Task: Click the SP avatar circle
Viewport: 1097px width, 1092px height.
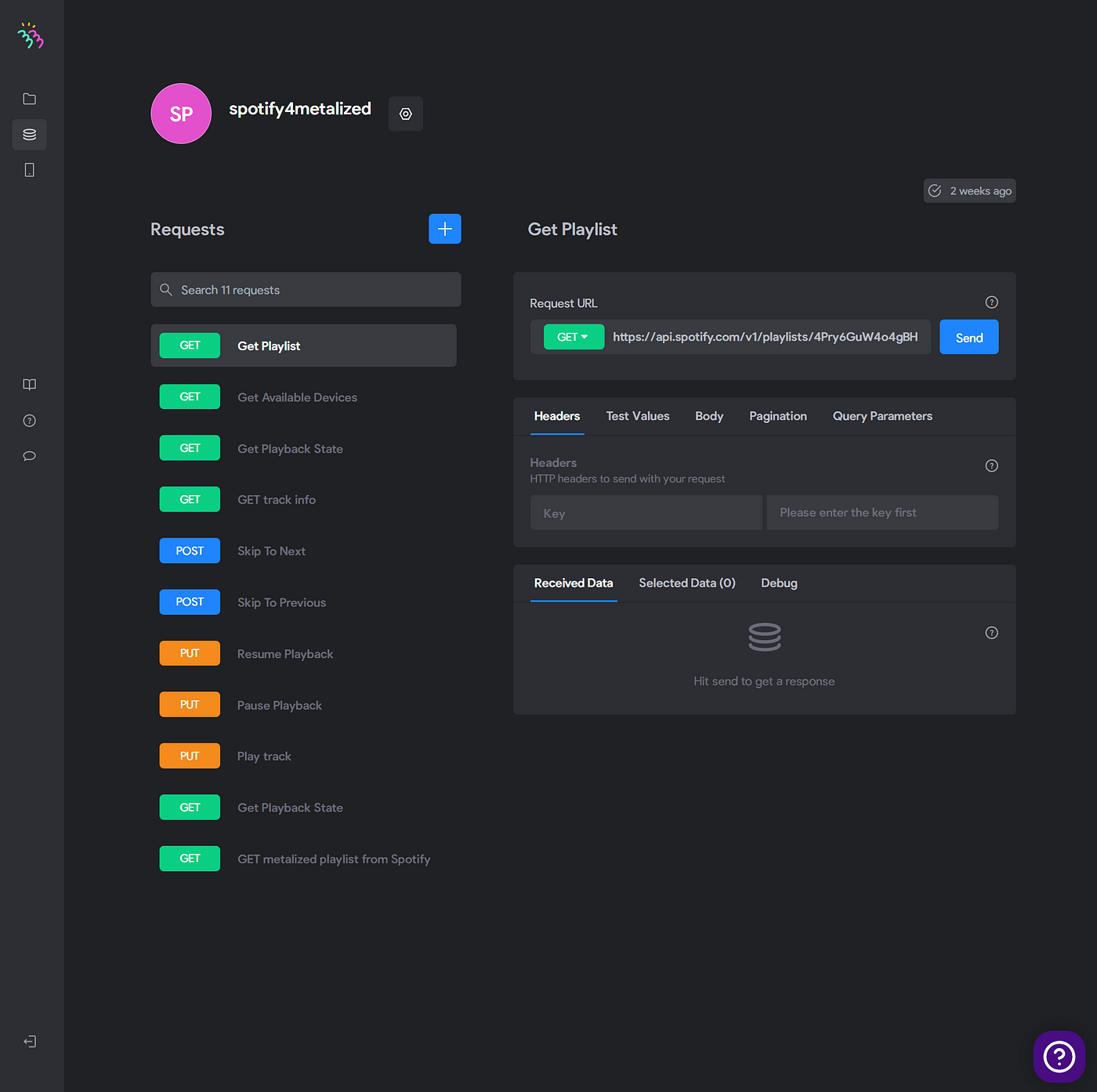Action: [181, 114]
